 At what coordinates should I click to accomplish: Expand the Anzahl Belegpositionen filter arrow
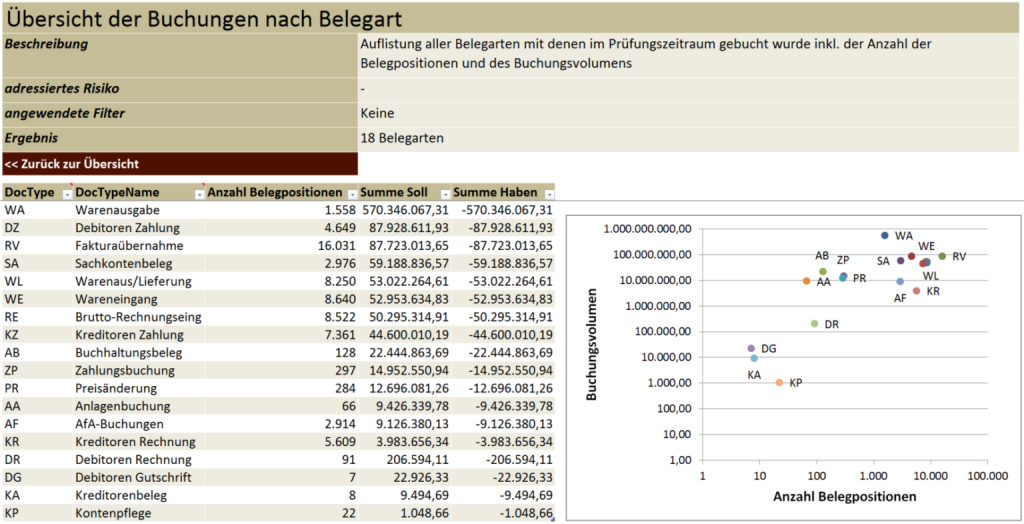click(x=351, y=193)
